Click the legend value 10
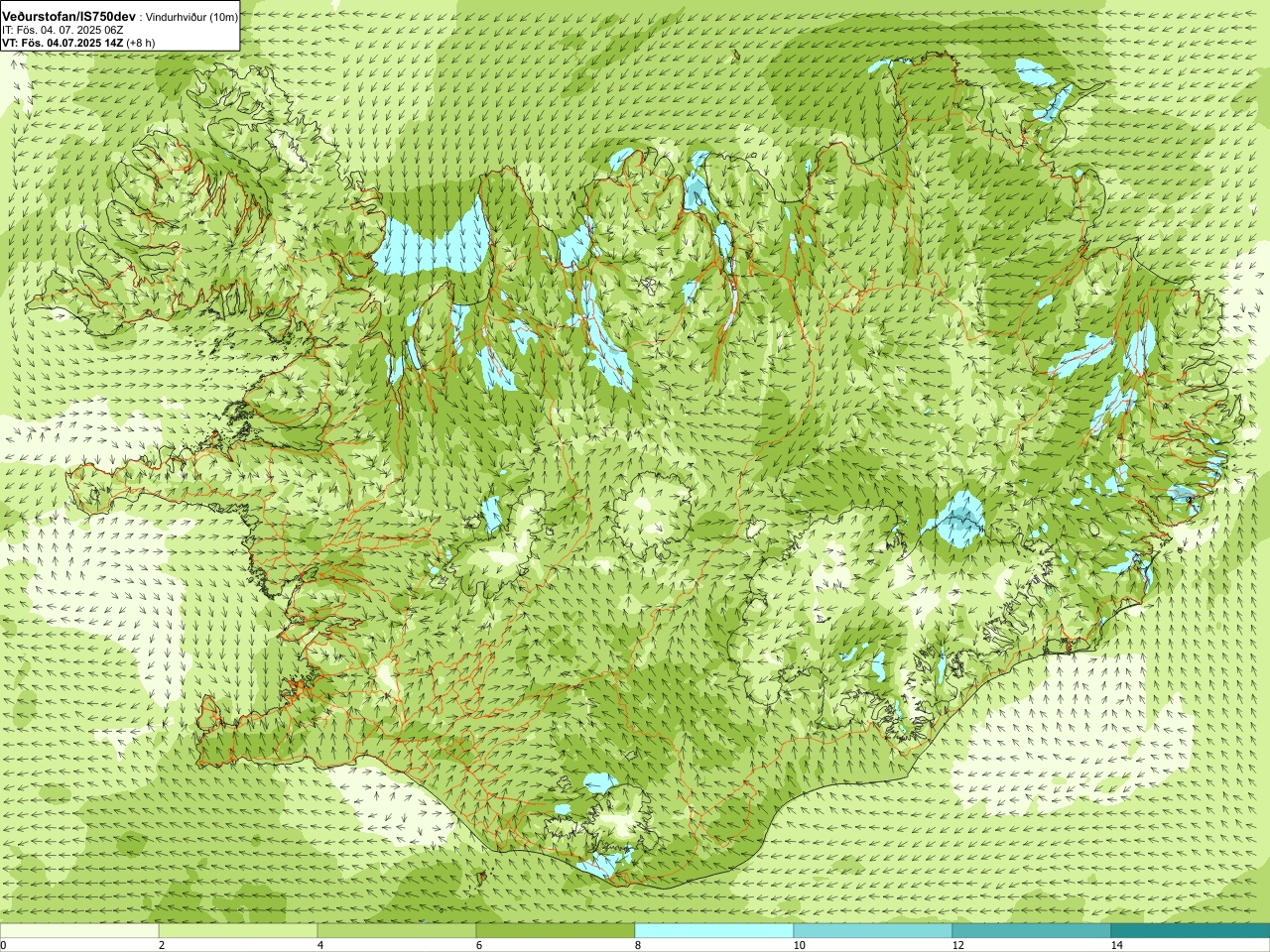 [x=799, y=945]
